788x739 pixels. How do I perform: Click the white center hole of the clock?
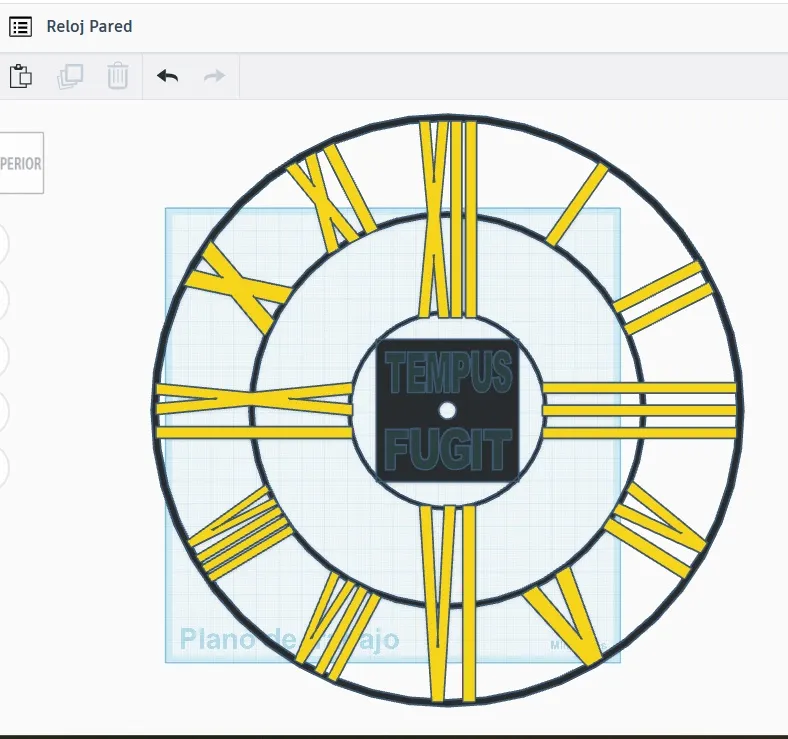pyautogui.click(x=447, y=411)
